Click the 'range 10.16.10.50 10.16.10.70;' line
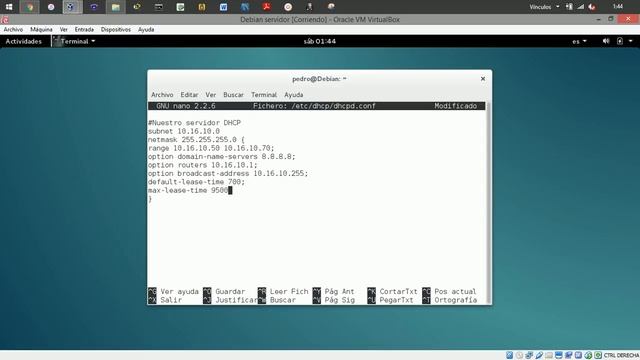 tap(211, 148)
